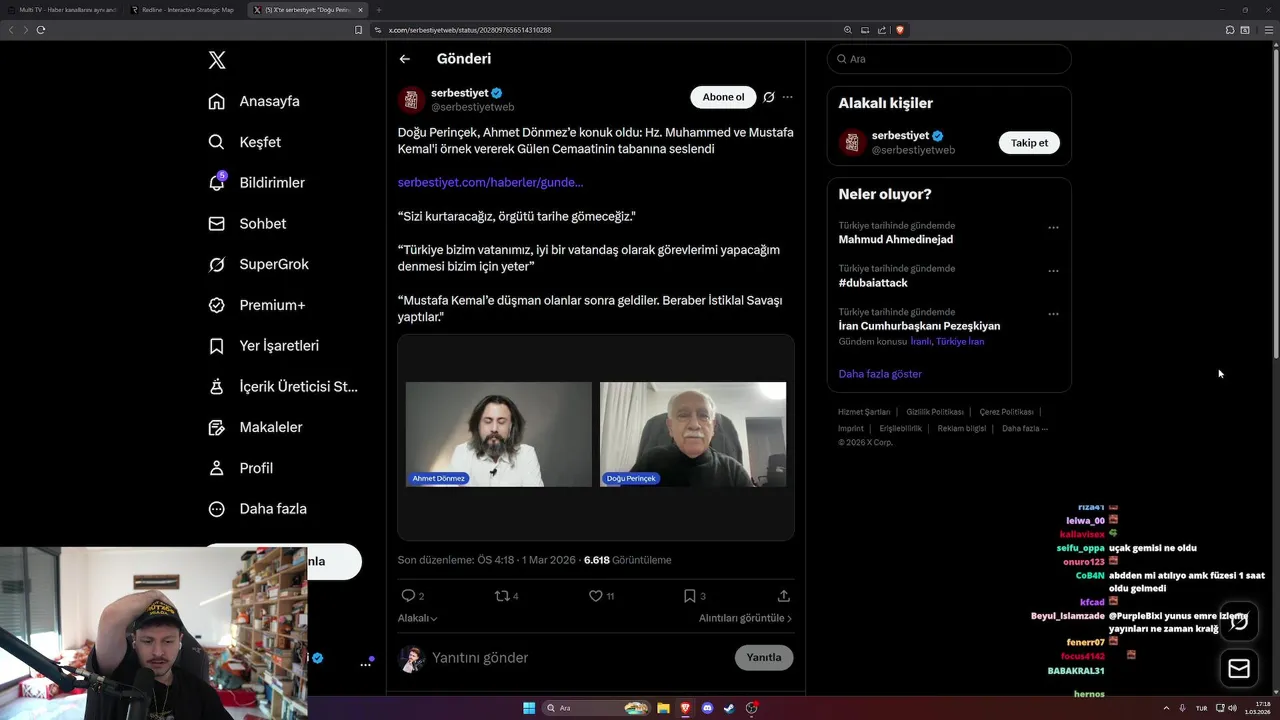The width and height of the screenshot is (1280, 720).
Task: Open Steam from the taskbar
Action: (729, 708)
